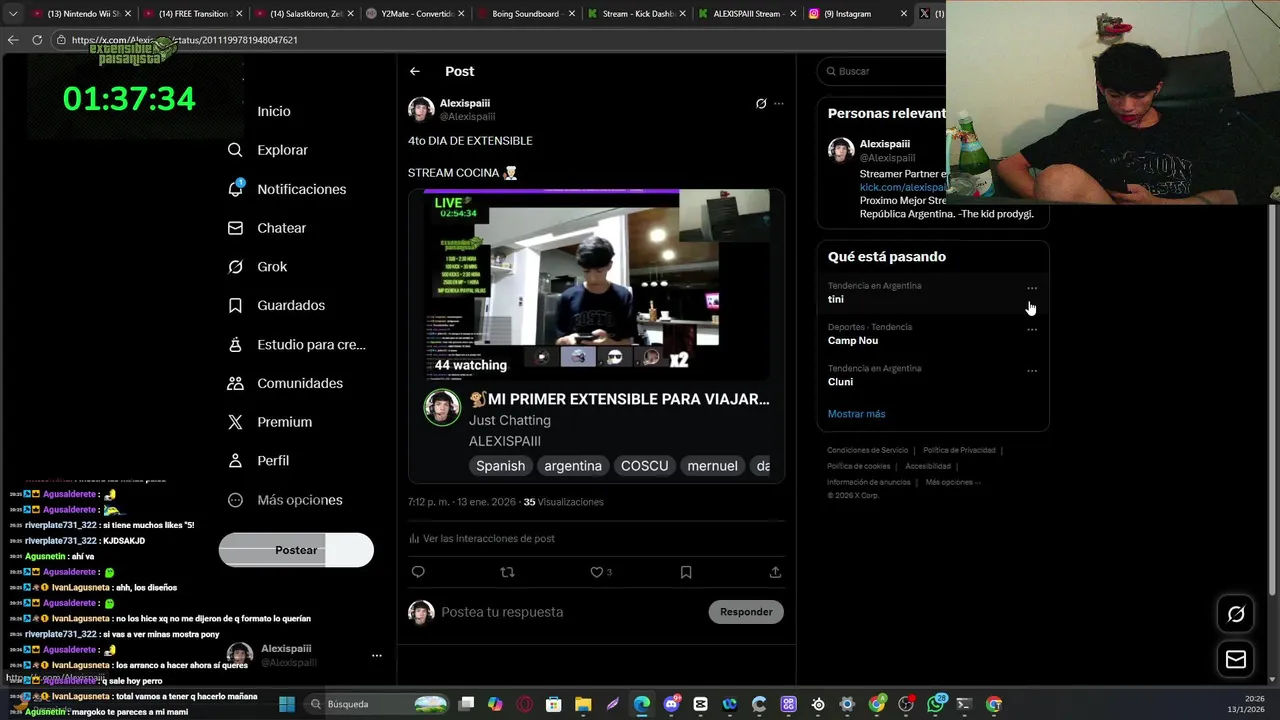Open Premium in the sidebar
Image resolution: width=1280 pixels, height=720 pixels.
point(284,422)
